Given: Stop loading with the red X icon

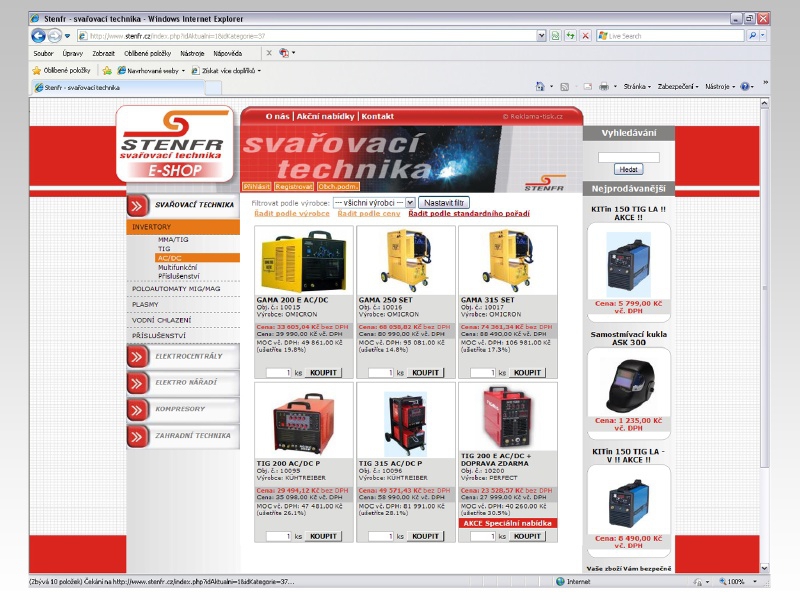Looking at the screenshot, I should (586, 36).
